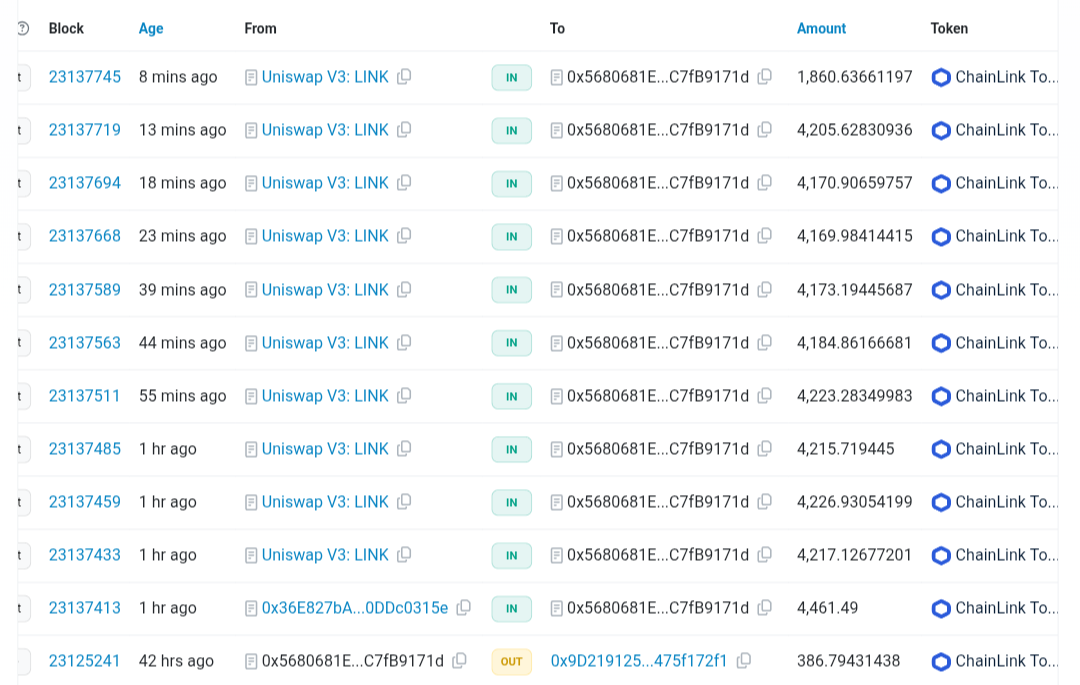Open block 23137745
Screen dimensions: 1080x685
[x=85, y=76]
